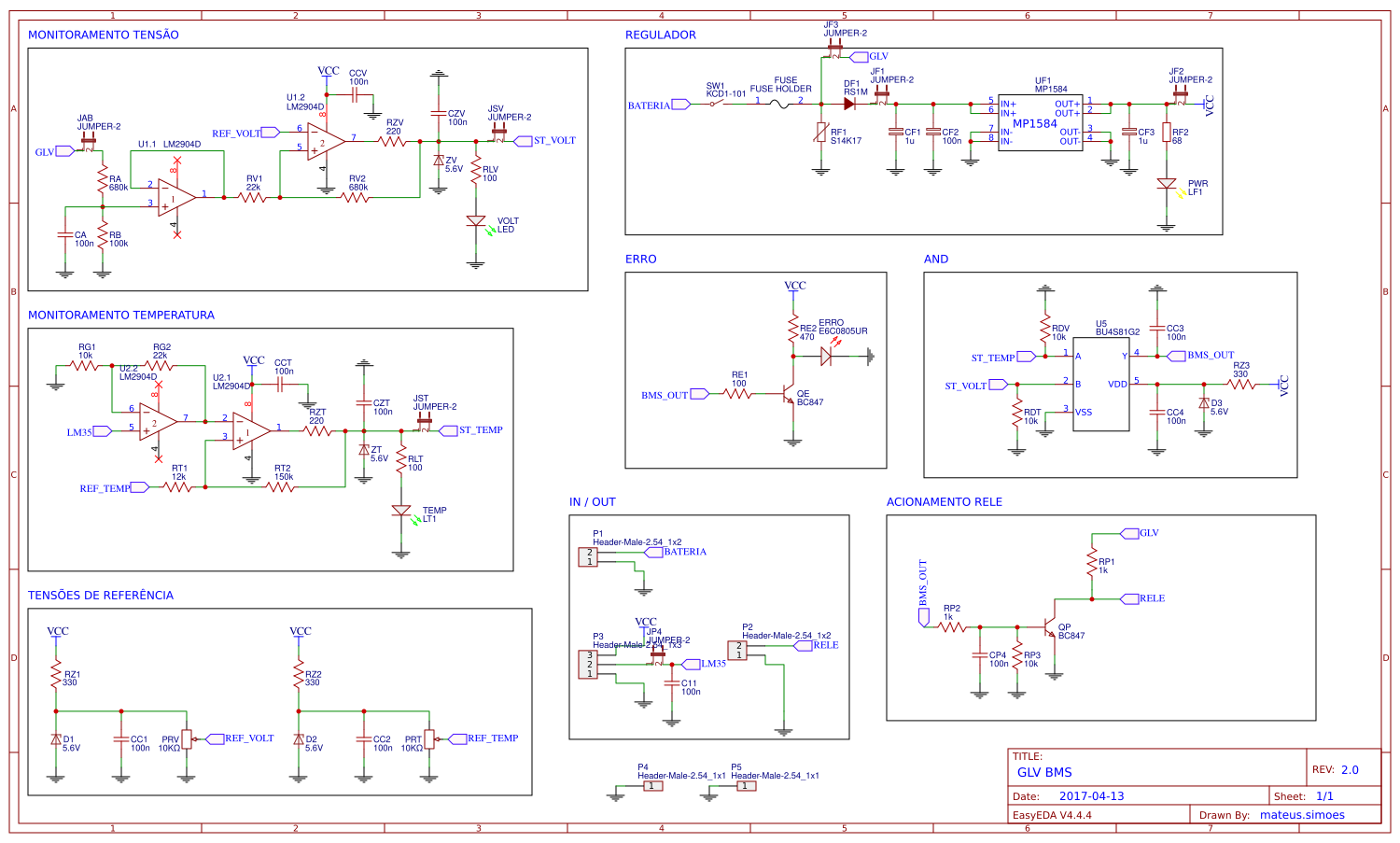Click the Drawn By mateus.simoes text
Screen dimensions: 1400x843
pyautogui.click(x=1301, y=814)
